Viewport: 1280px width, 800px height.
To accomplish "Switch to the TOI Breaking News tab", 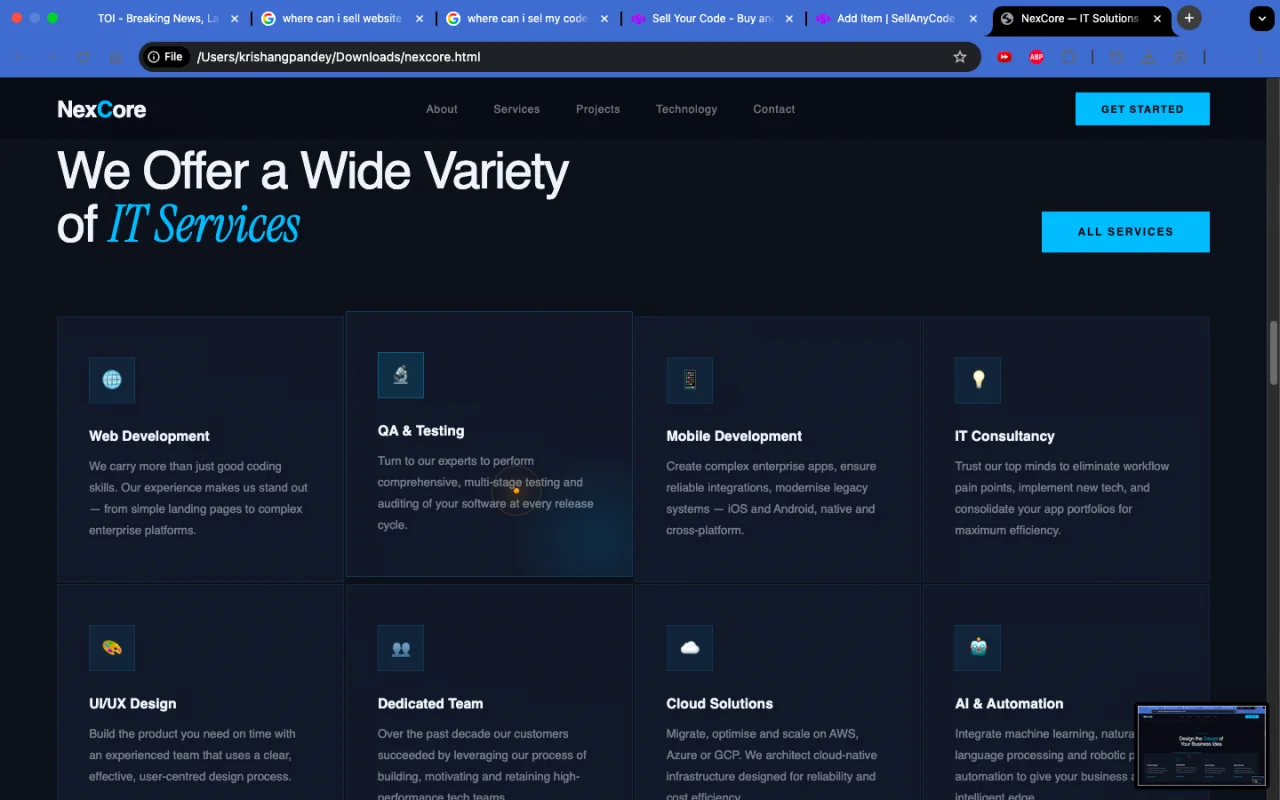I will (159, 18).
